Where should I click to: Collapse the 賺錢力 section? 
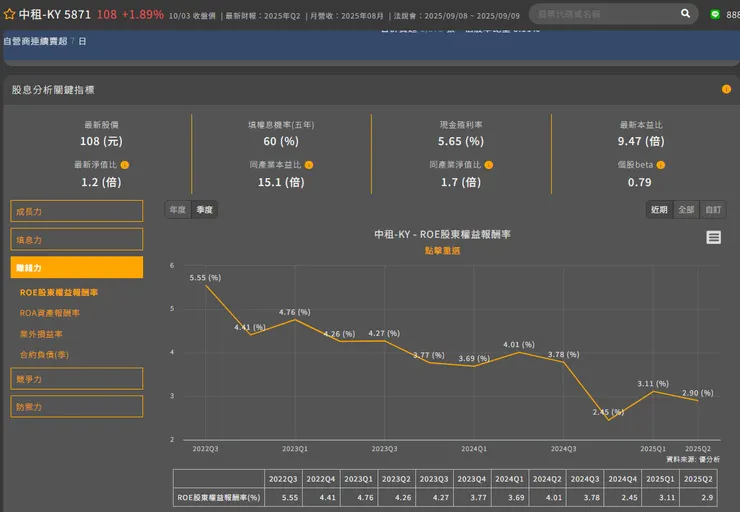point(76,268)
